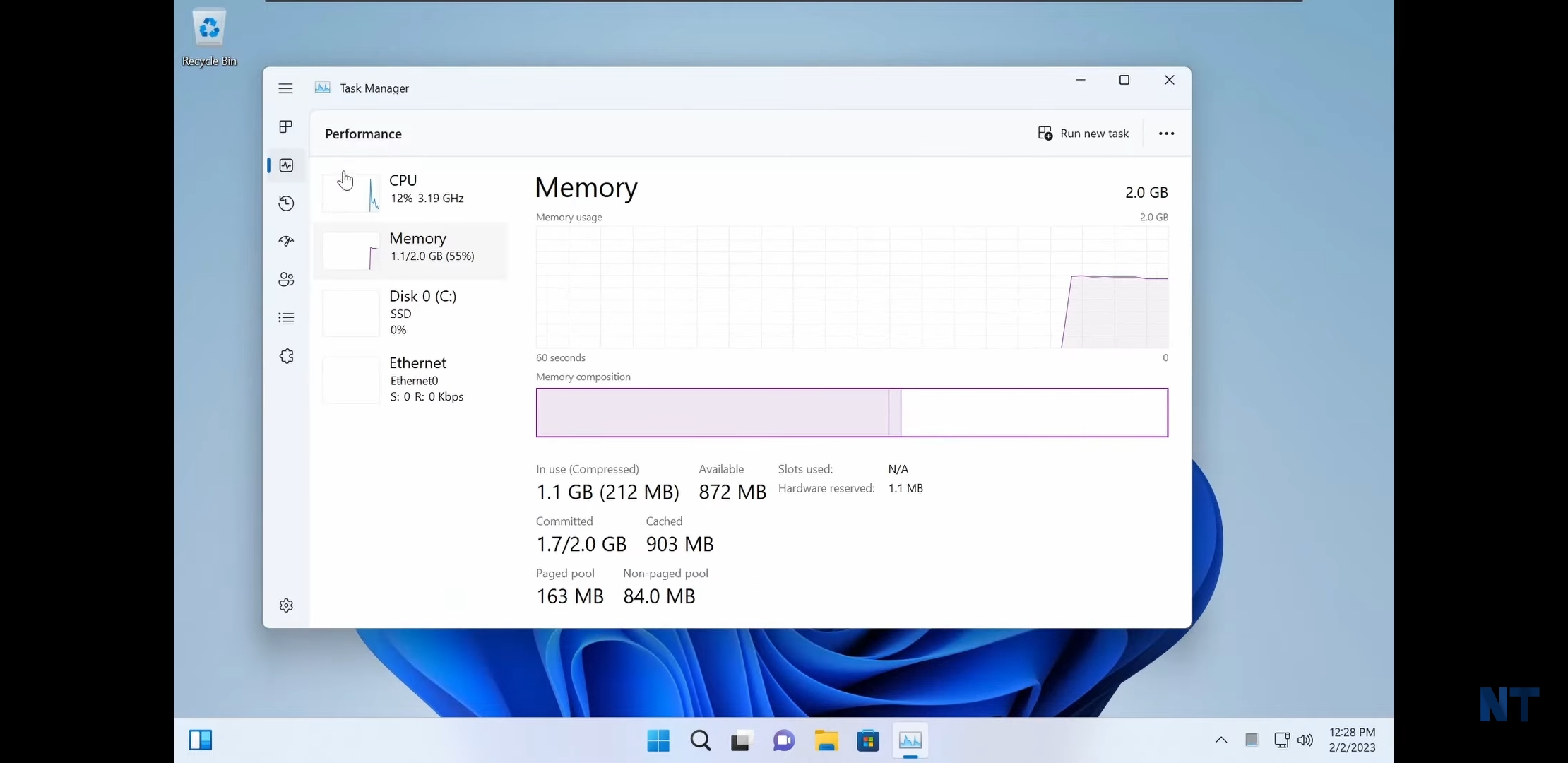
Task: Toggle the volume control in the taskbar
Action: [x=1305, y=740]
